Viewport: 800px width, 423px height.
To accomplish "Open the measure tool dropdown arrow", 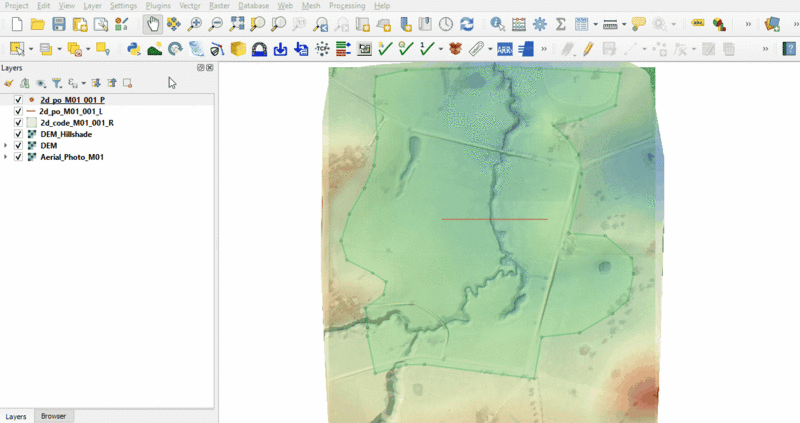I will coord(624,23).
